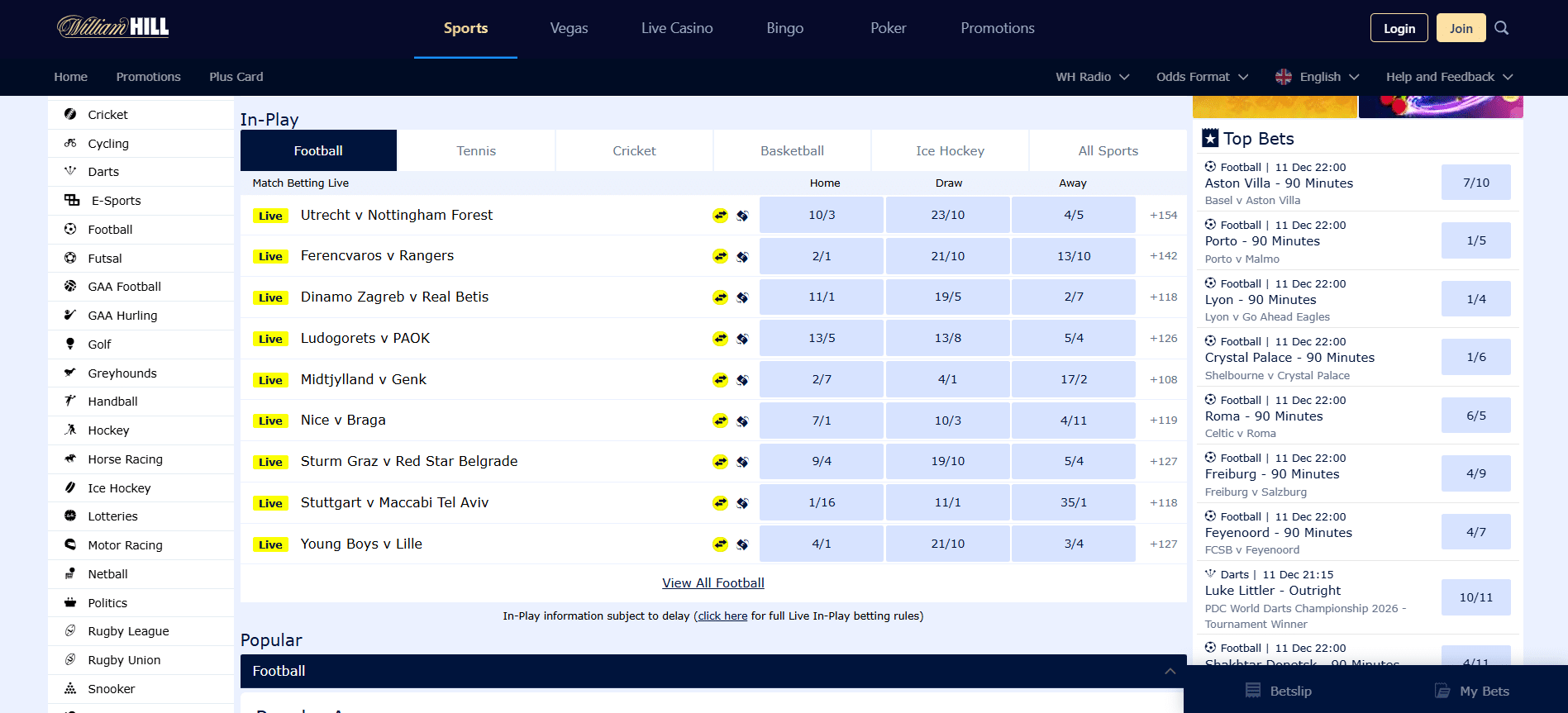This screenshot has width=1568, height=713.
Task: Click the casino promo banner thumbnail
Action: pyautogui.click(x=1441, y=107)
